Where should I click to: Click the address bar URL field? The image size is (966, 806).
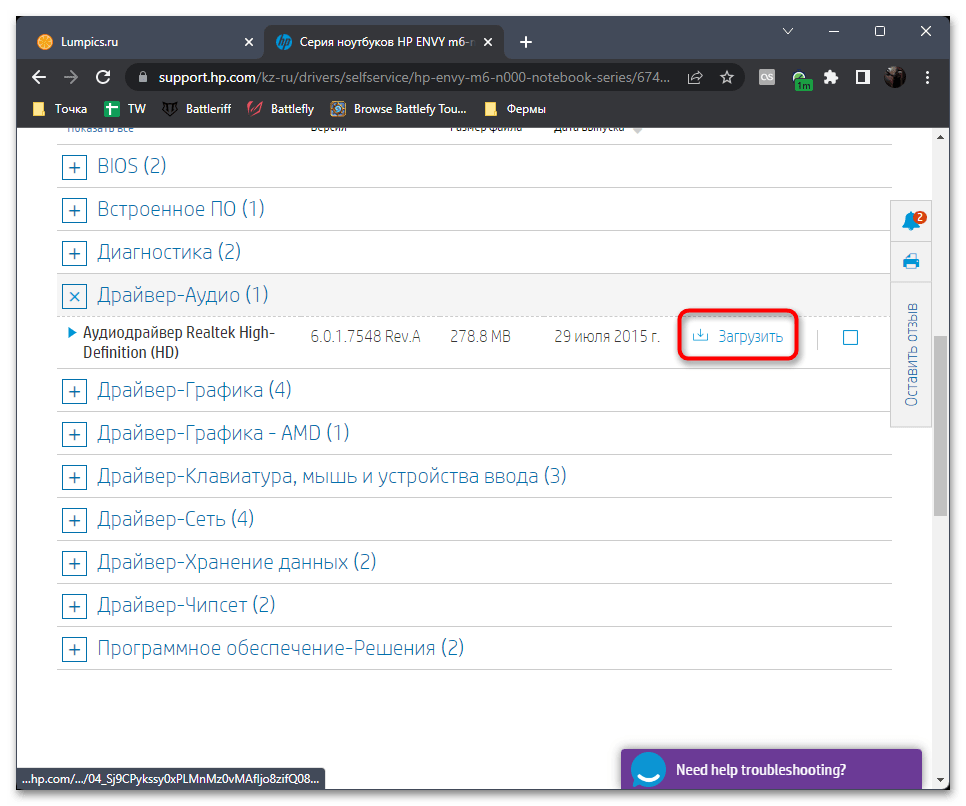(414, 77)
